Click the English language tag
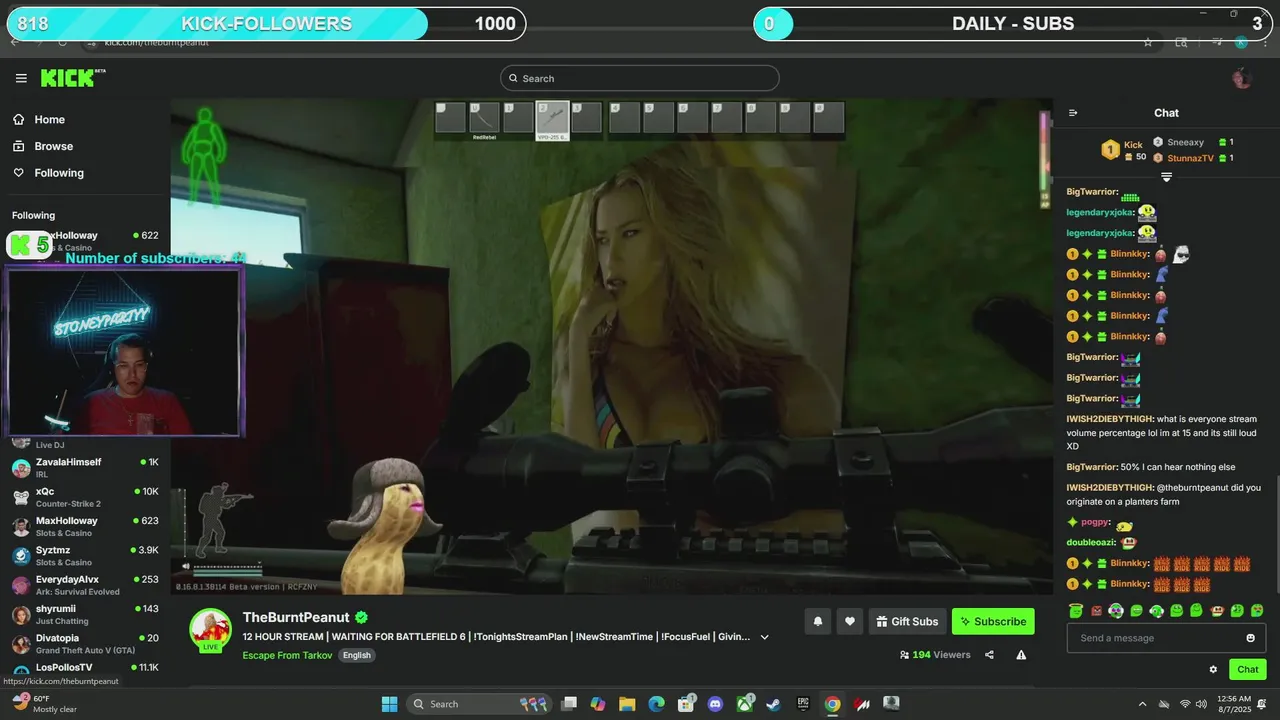The height and width of the screenshot is (720, 1280). tap(356, 655)
